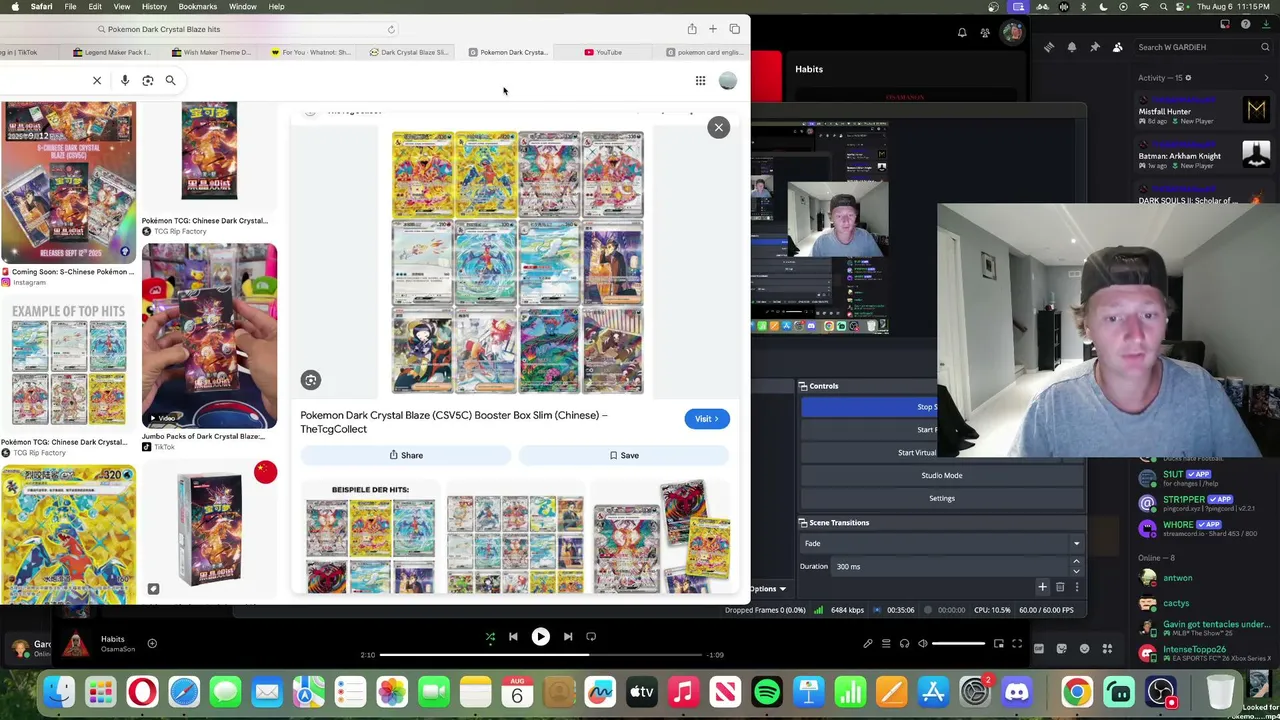Adjust the music player volume slider
This screenshot has width=1280, height=720.
[959, 644]
